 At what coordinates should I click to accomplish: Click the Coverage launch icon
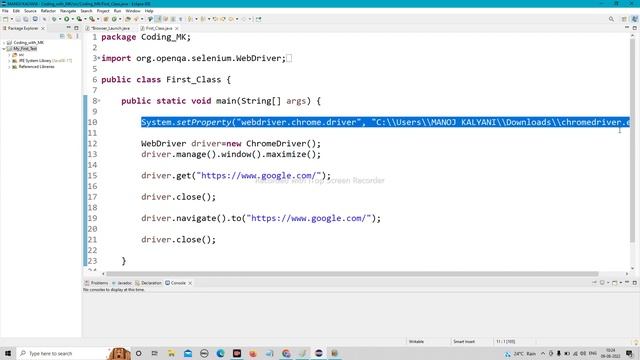79,19
